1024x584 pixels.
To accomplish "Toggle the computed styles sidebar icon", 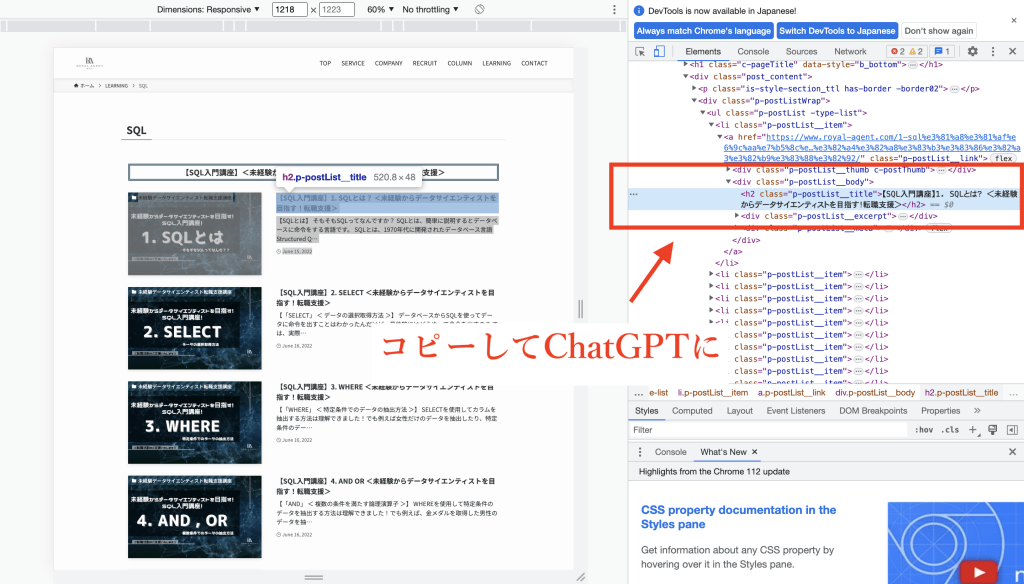I will 1012,430.
